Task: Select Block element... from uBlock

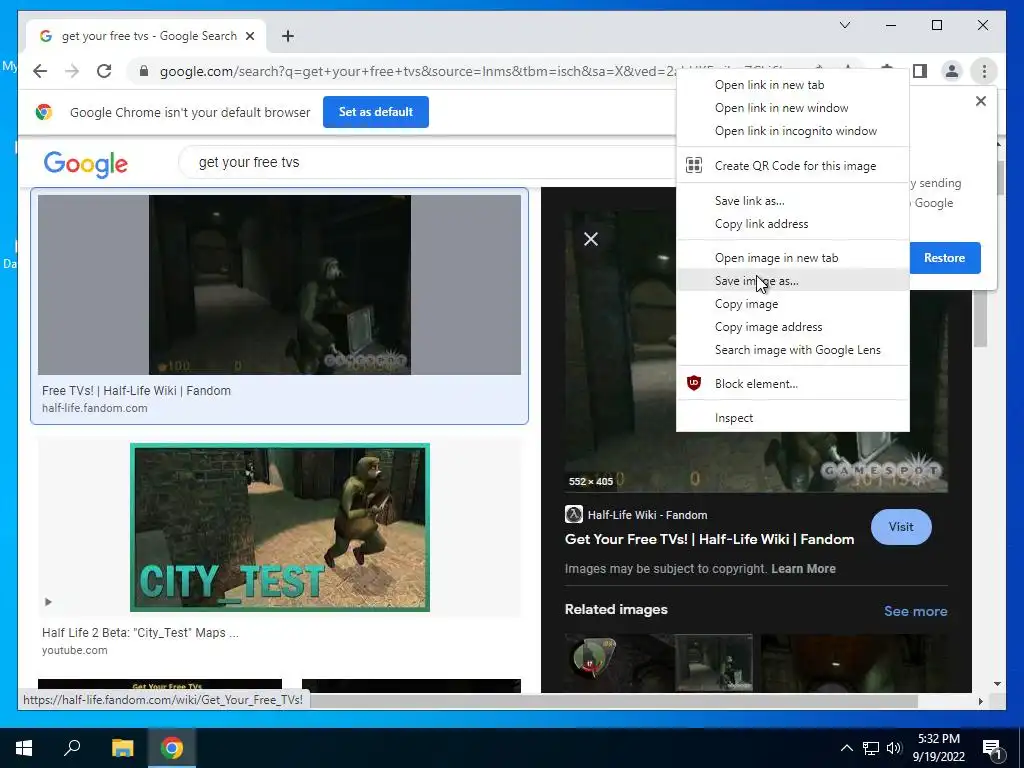Action: click(793, 384)
